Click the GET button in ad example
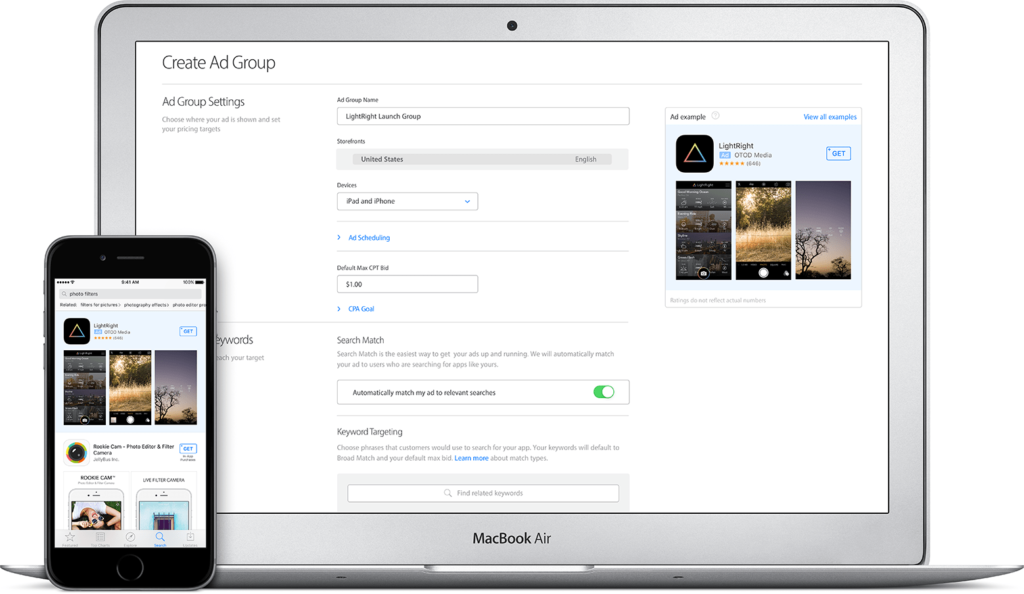This screenshot has height=594, width=1024. pos(838,153)
